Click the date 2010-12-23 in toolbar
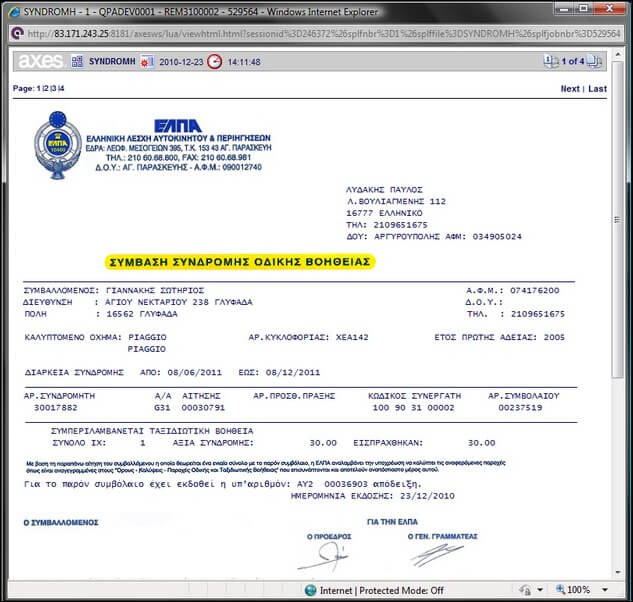The image size is (633, 602). [x=181, y=62]
